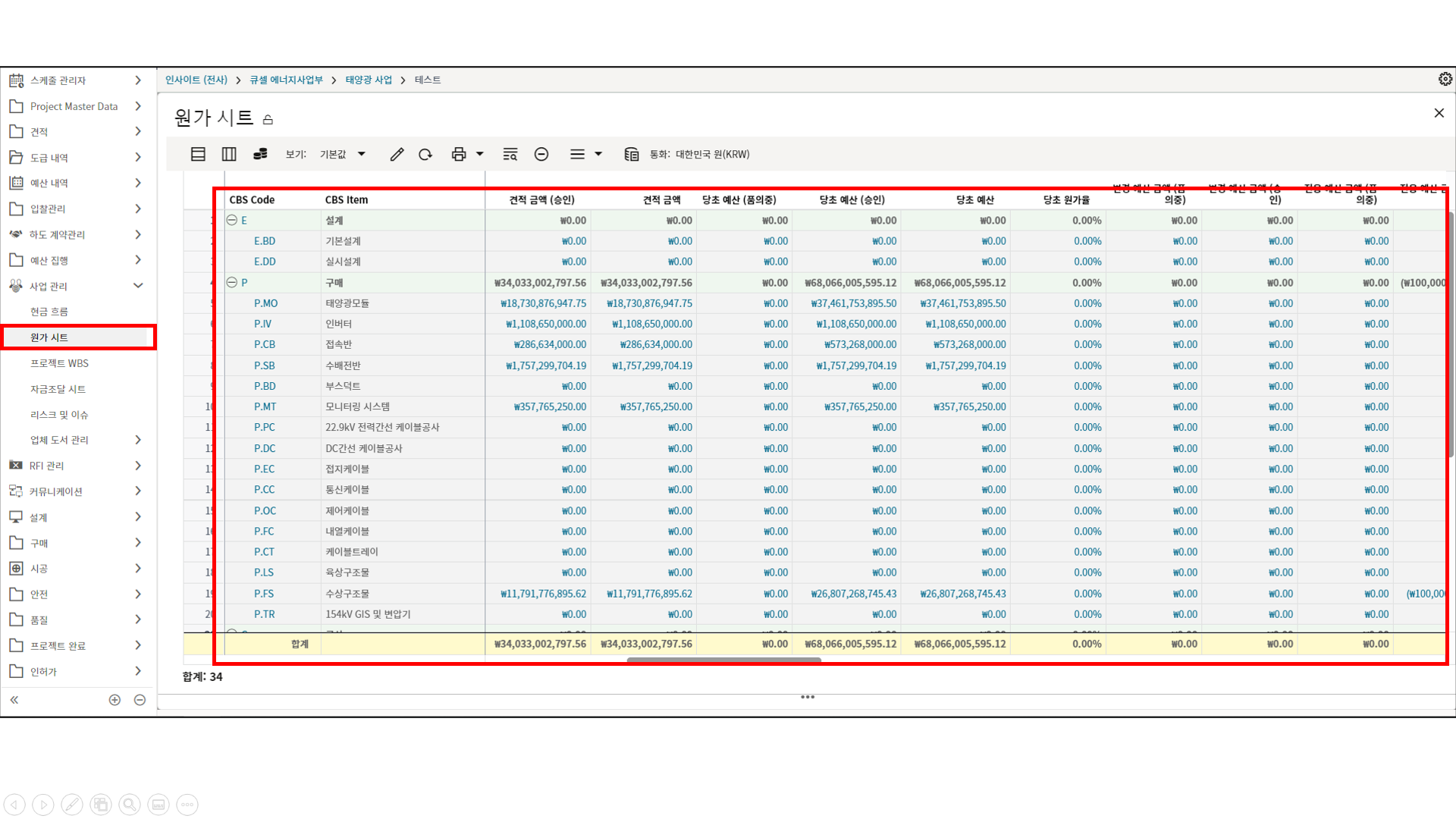Click the find in list icon
The image size is (1456, 819).
[510, 154]
